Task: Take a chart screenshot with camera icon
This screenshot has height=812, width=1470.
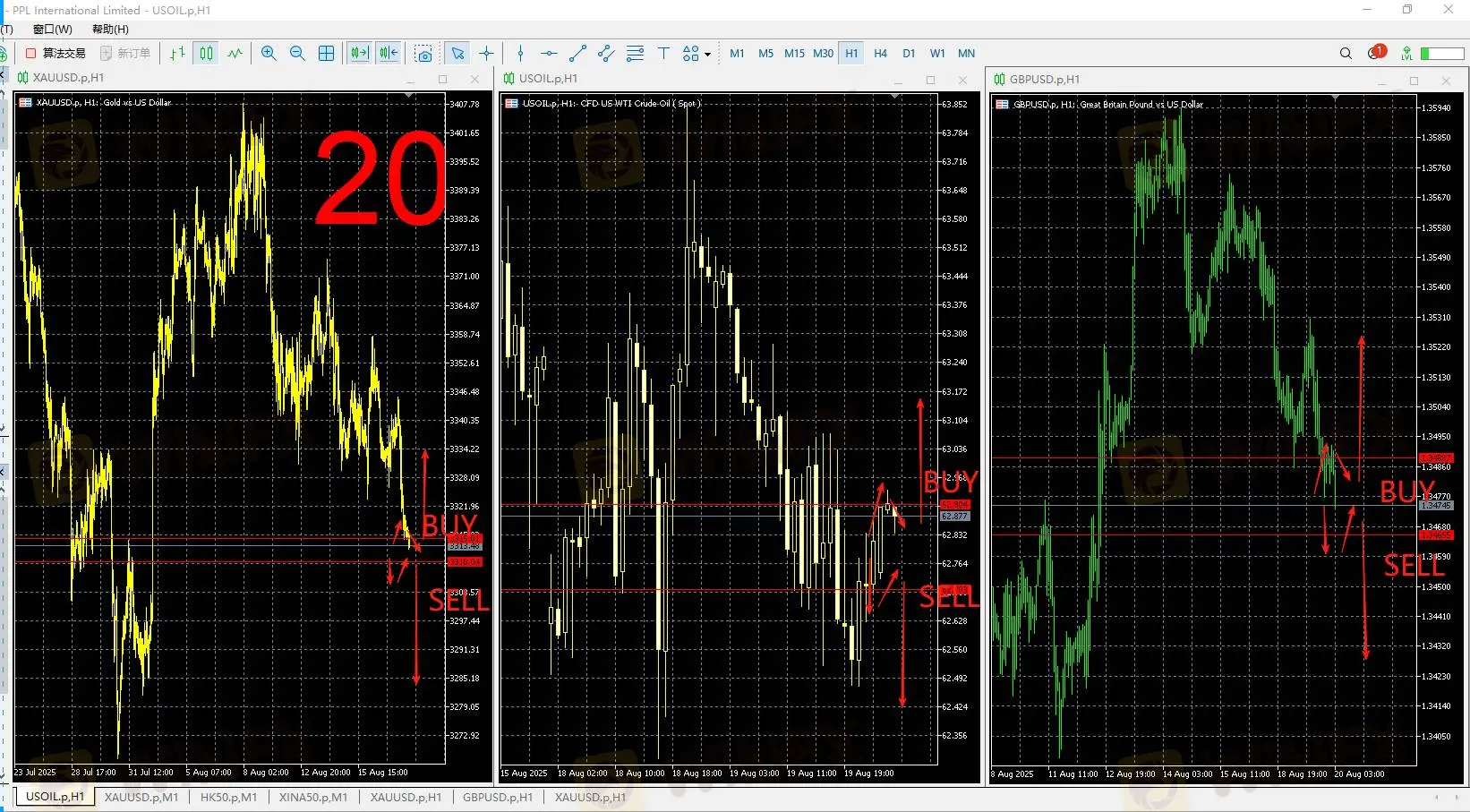Action: pyautogui.click(x=424, y=54)
